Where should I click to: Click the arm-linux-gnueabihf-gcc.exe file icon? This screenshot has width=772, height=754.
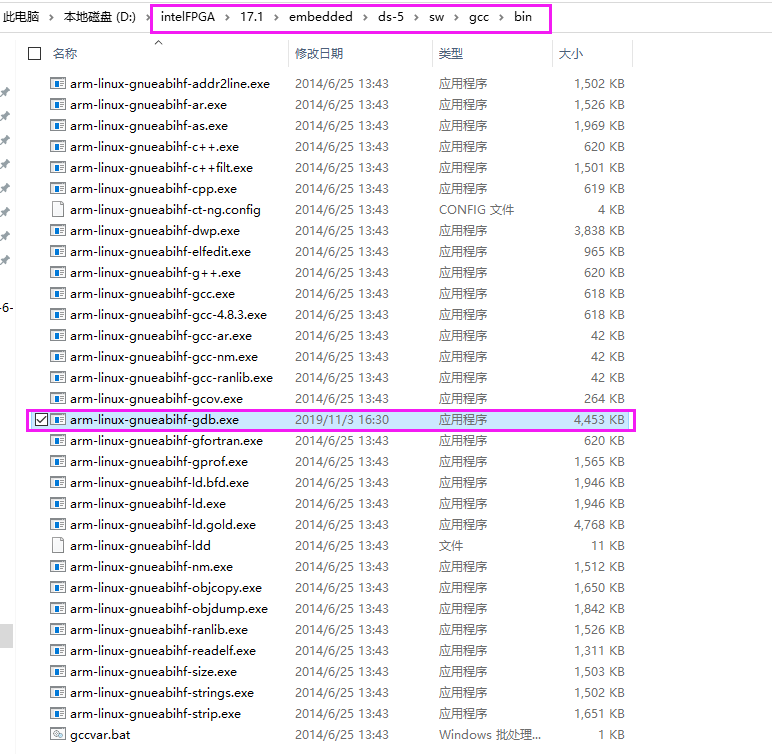pos(58,294)
